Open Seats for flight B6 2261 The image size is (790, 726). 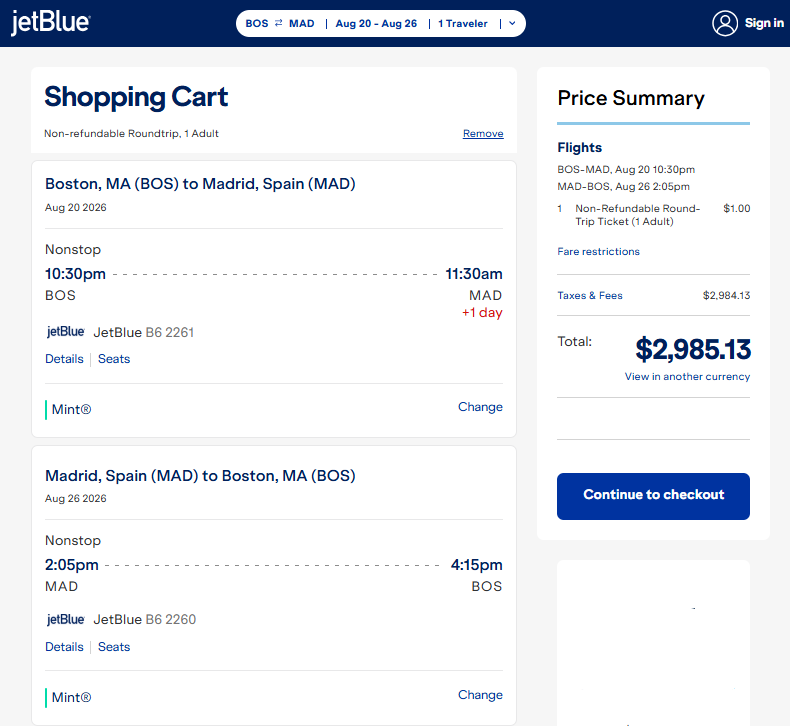(114, 359)
